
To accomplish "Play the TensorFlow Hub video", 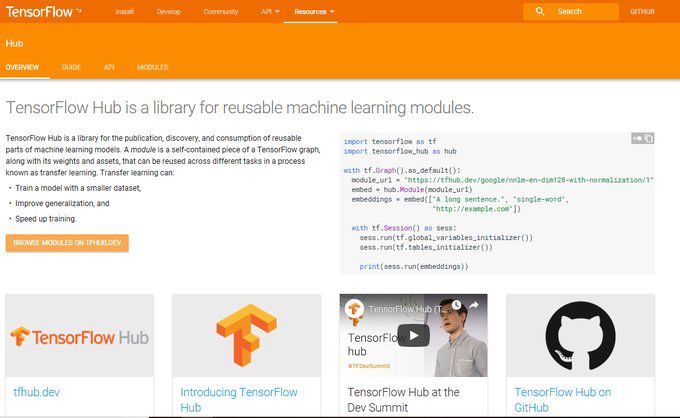I will pyautogui.click(x=413, y=336).
